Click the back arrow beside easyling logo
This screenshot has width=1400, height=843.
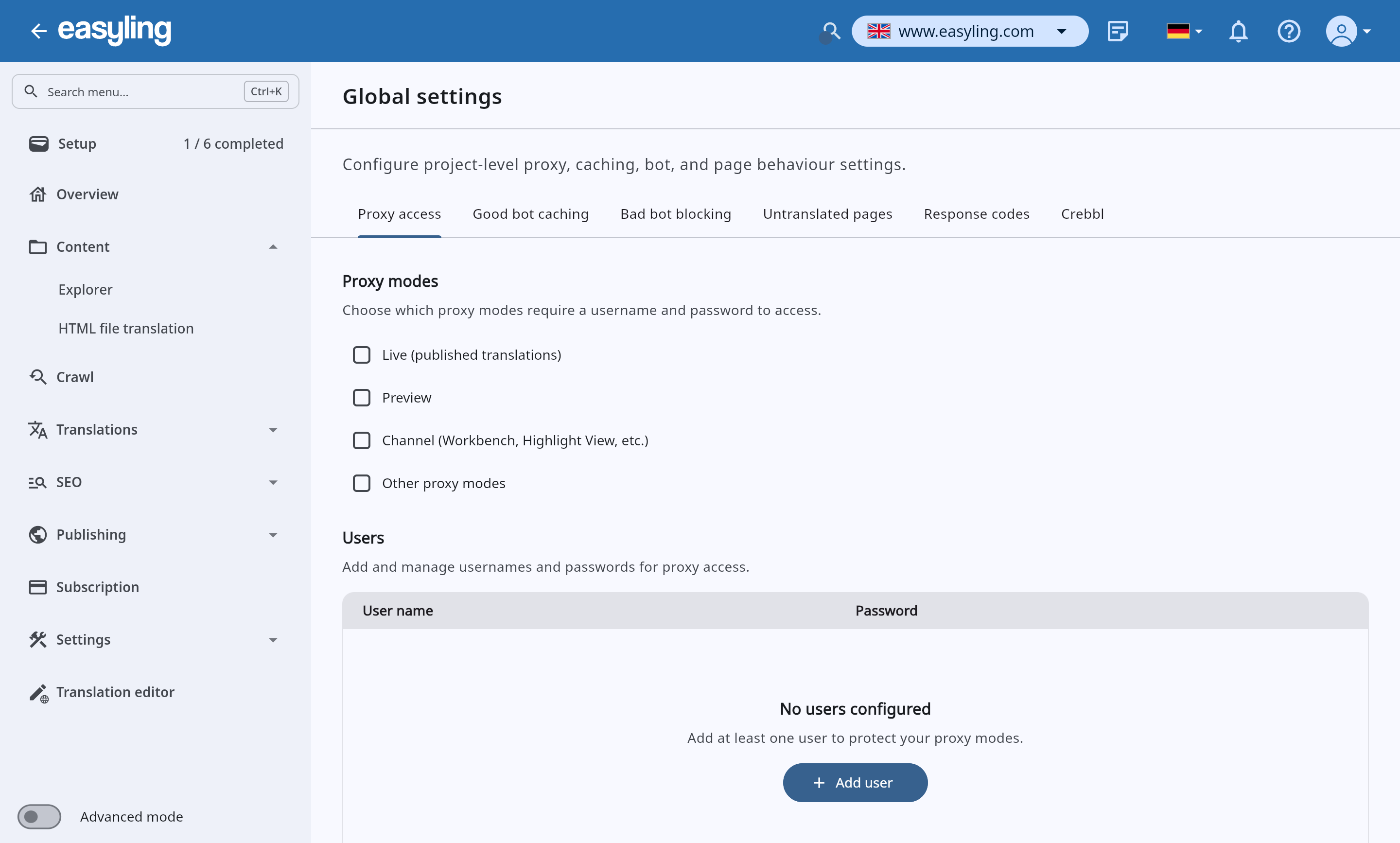tap(38, 31)
